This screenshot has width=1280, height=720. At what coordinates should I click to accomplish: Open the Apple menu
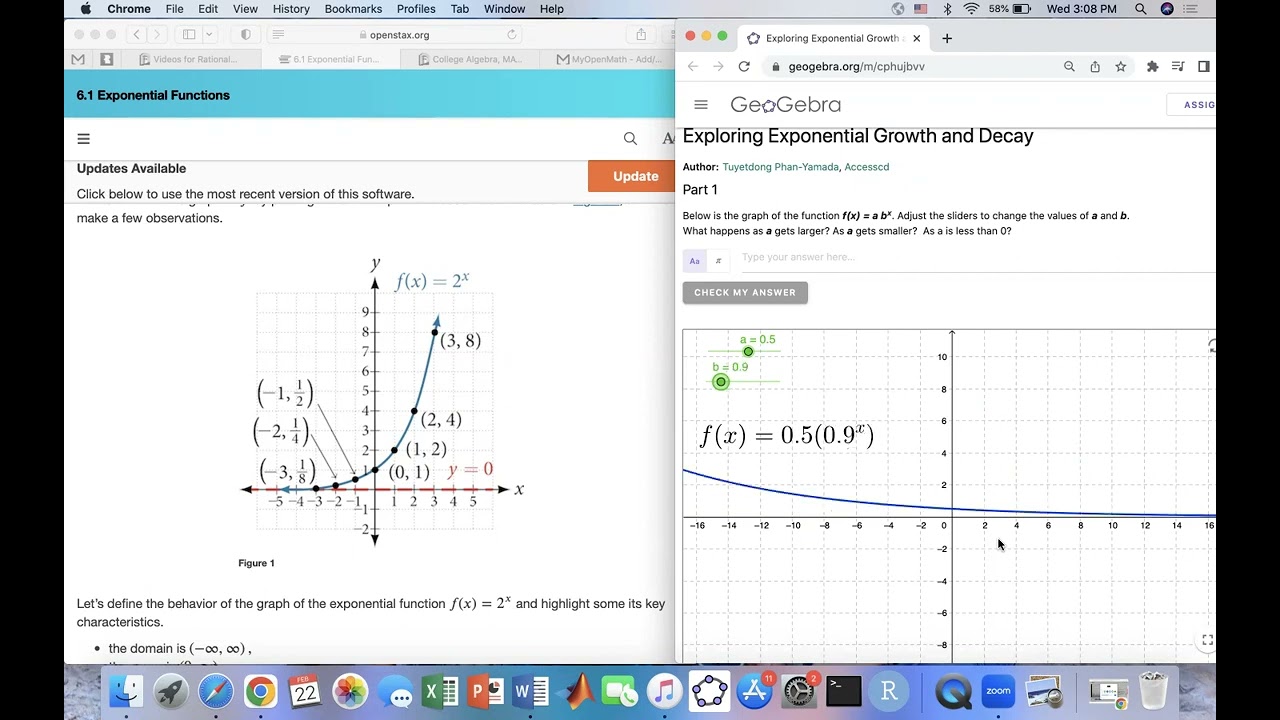pyautogui.click(x=85, y=9)
